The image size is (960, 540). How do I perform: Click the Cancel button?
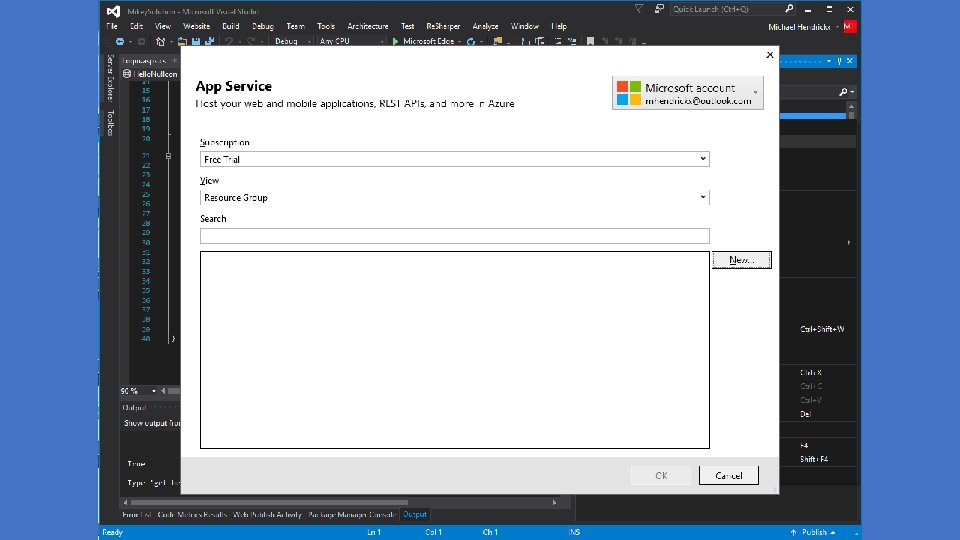729,475
